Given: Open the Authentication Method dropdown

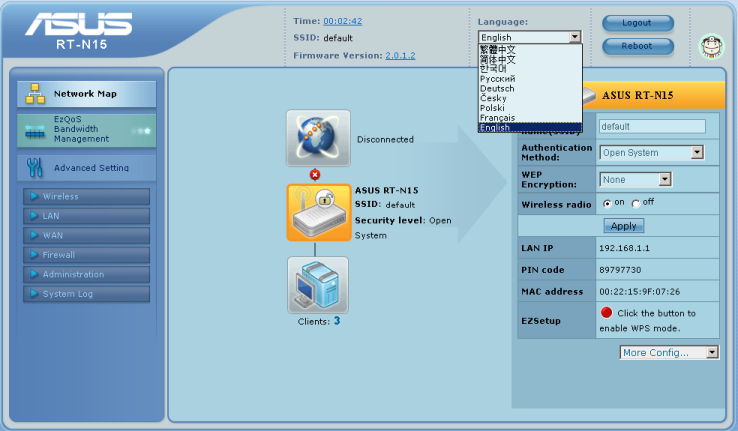Looking at the screenshot, I should point(697,152).
